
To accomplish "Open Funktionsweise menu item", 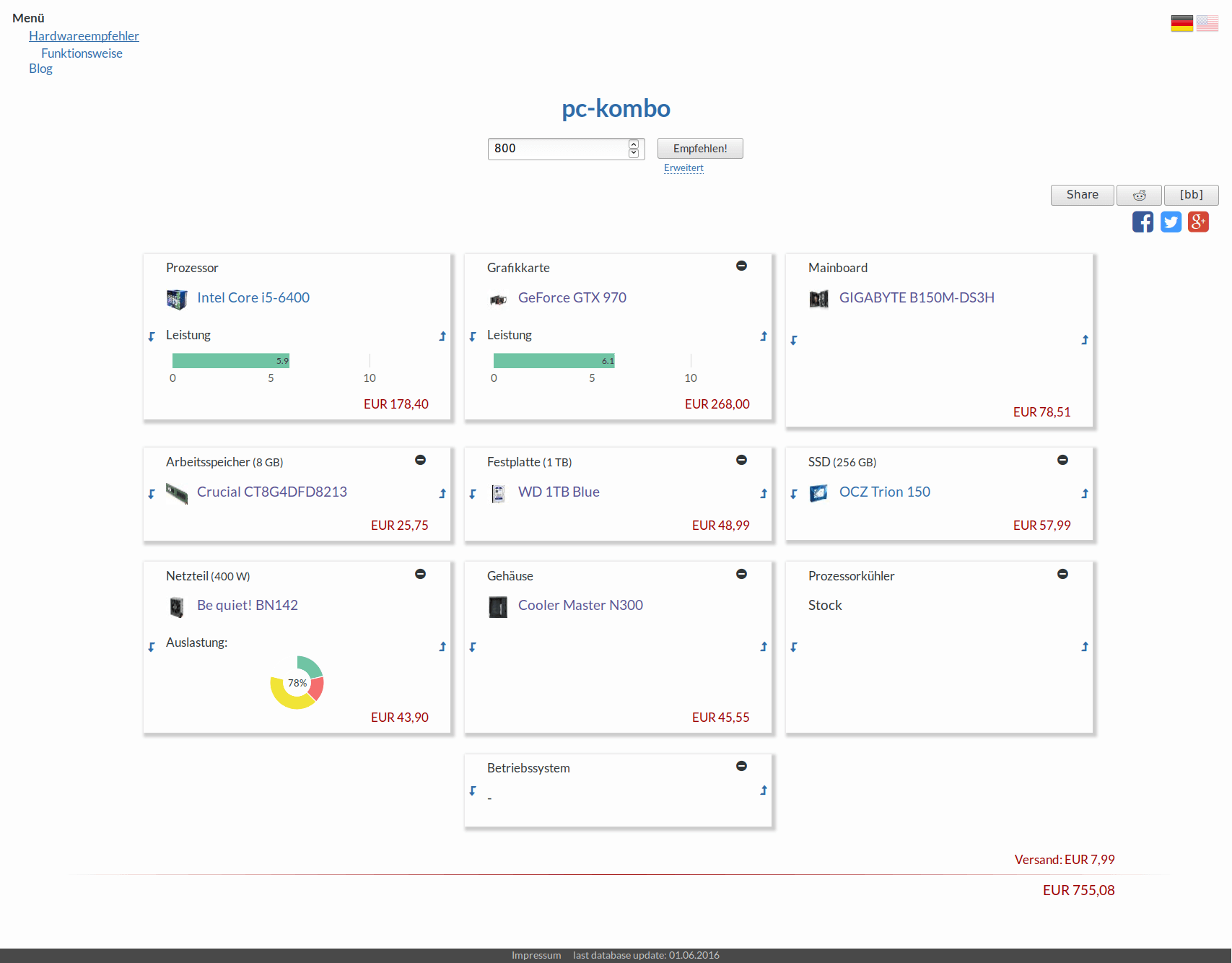I will click(x=82, y=53).
